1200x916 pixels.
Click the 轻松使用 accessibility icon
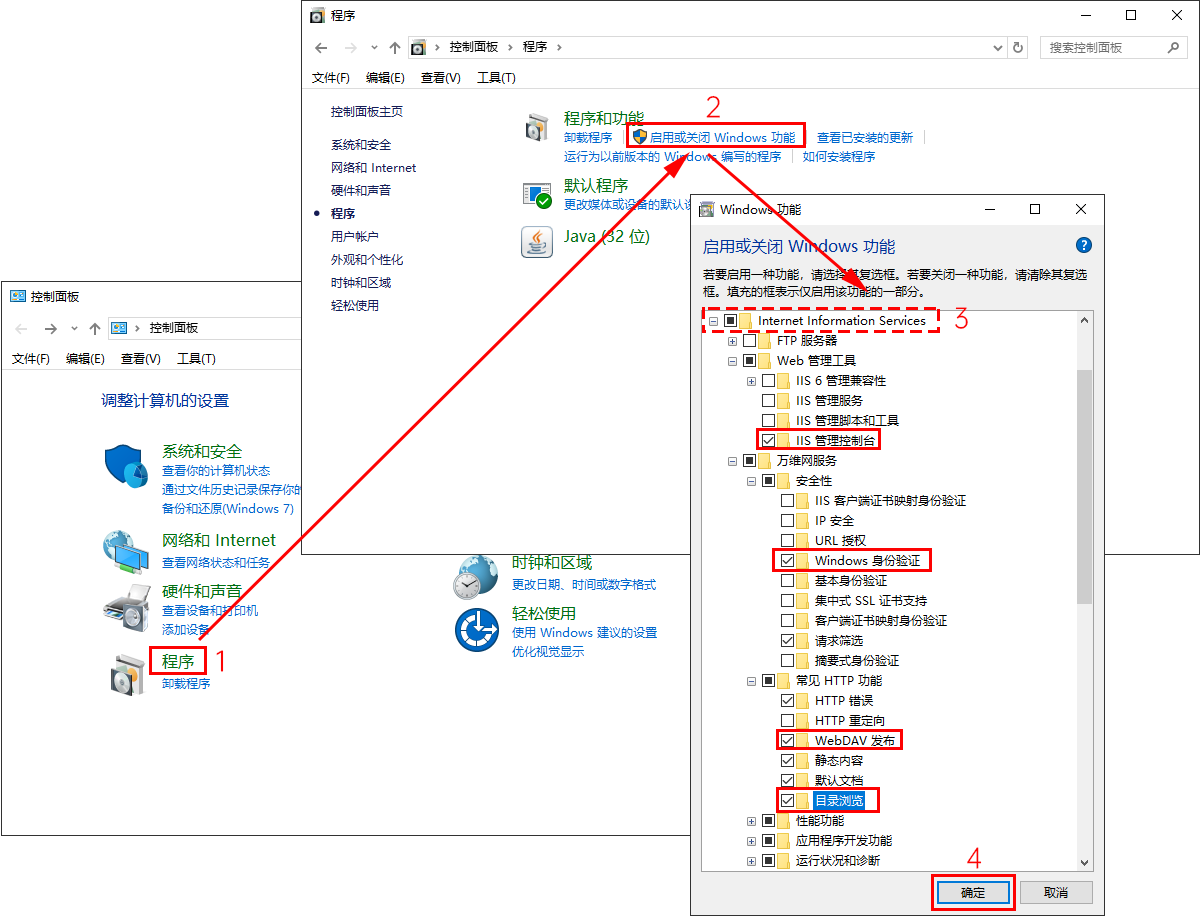(x=476, y=630)
